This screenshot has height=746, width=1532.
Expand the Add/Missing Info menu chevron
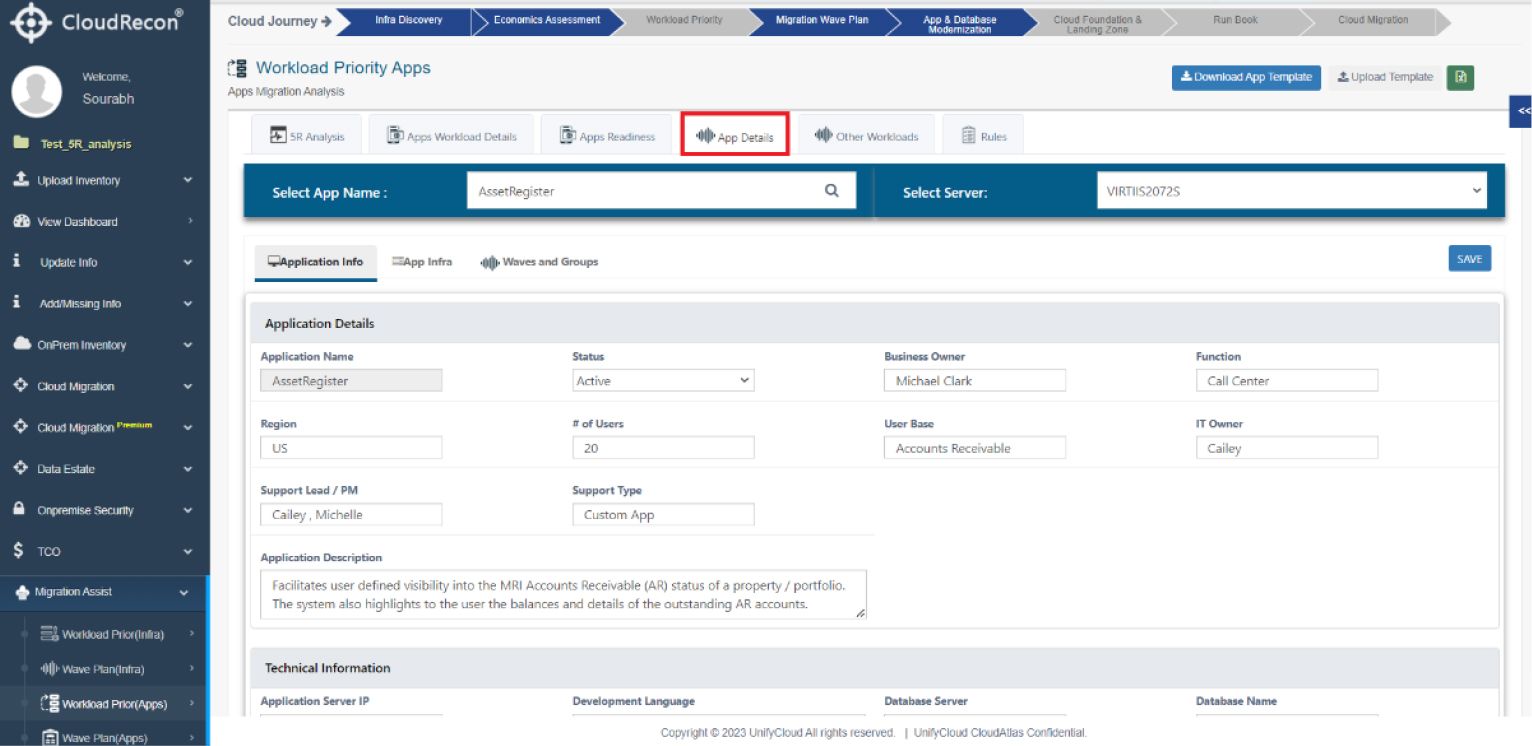tap(188, 304)
